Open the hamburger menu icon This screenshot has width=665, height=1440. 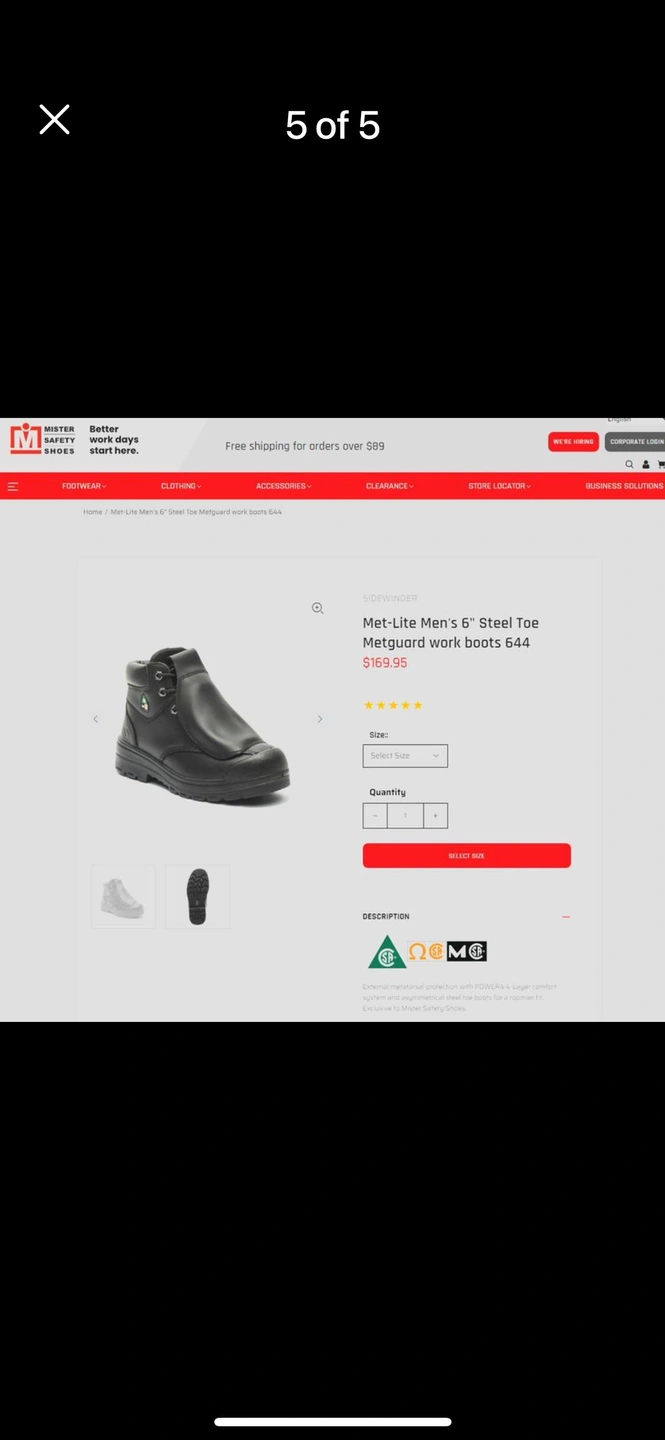tap(13, 486)
